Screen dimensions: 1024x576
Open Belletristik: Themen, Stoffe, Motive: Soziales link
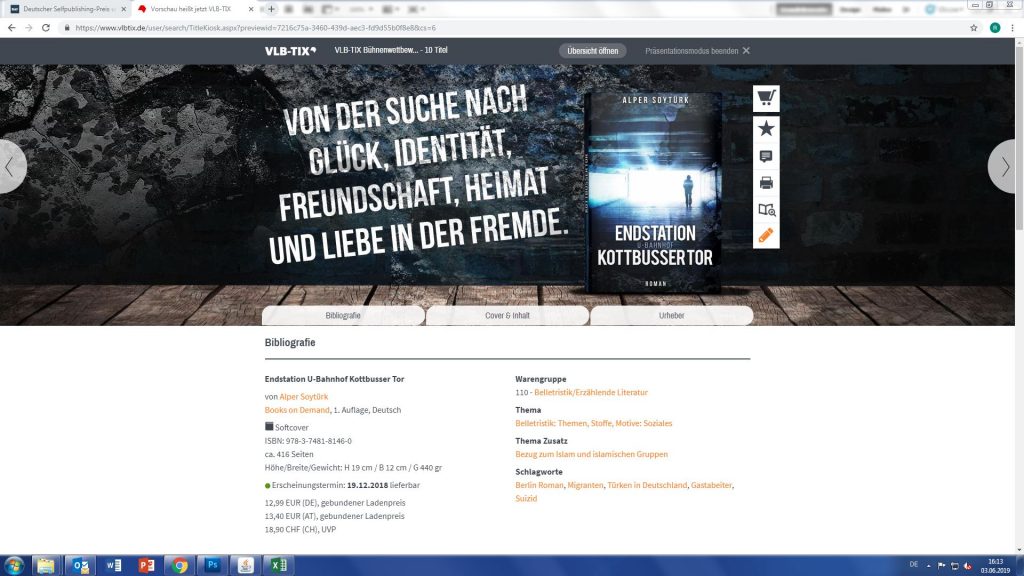pyautogui.click(x=594, y=423)
